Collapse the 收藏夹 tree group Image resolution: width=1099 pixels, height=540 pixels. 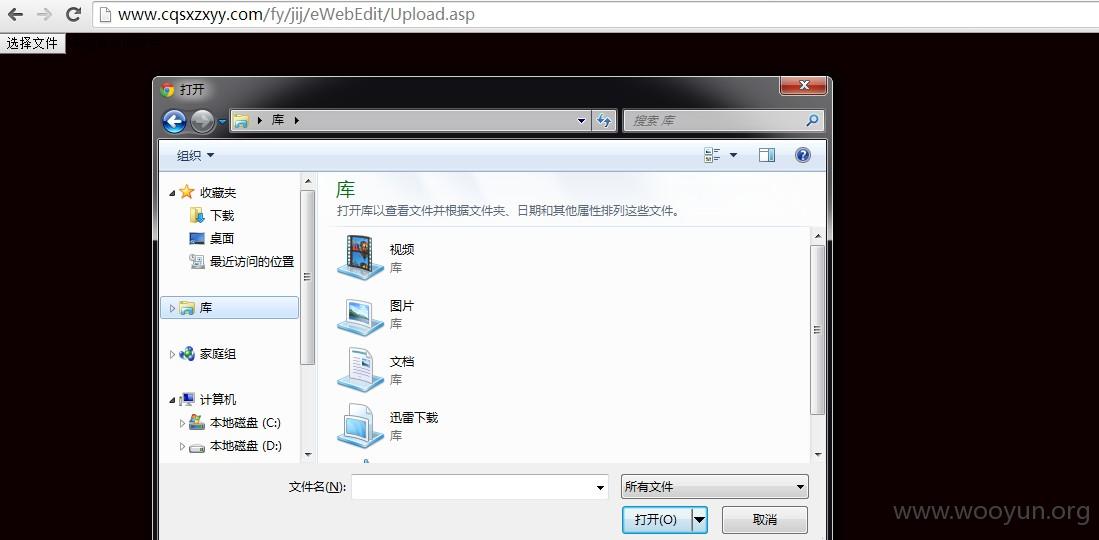[x=172, y=193]
